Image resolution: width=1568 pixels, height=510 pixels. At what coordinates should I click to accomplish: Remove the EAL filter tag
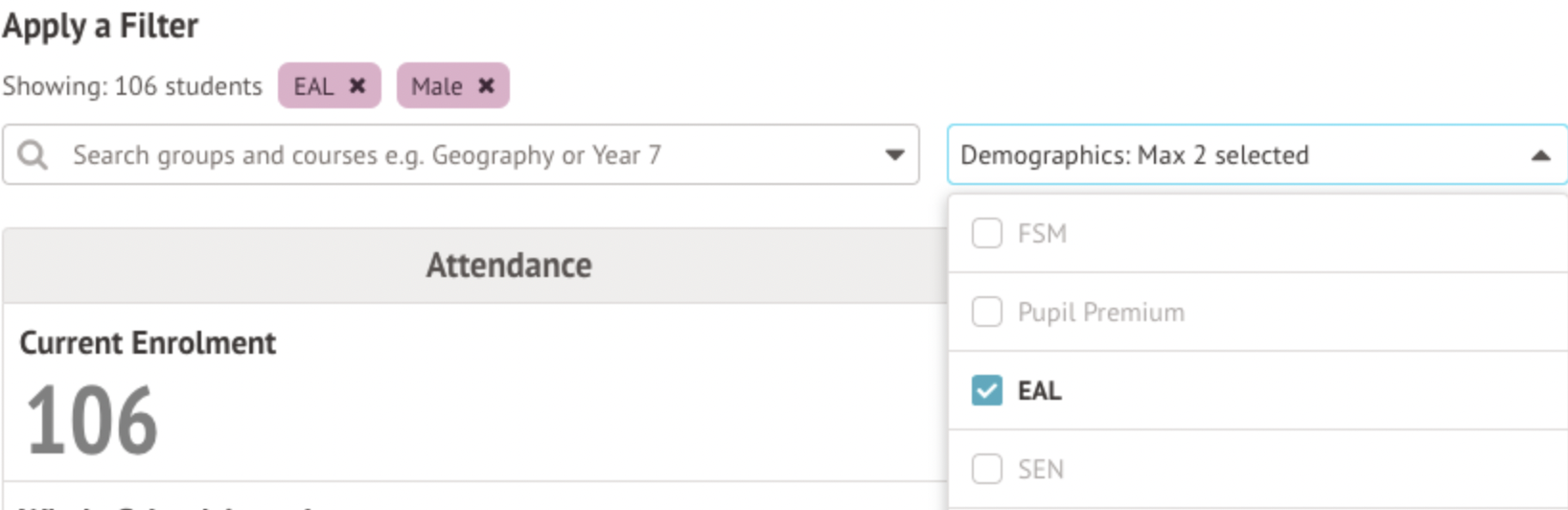pos(357,85)
